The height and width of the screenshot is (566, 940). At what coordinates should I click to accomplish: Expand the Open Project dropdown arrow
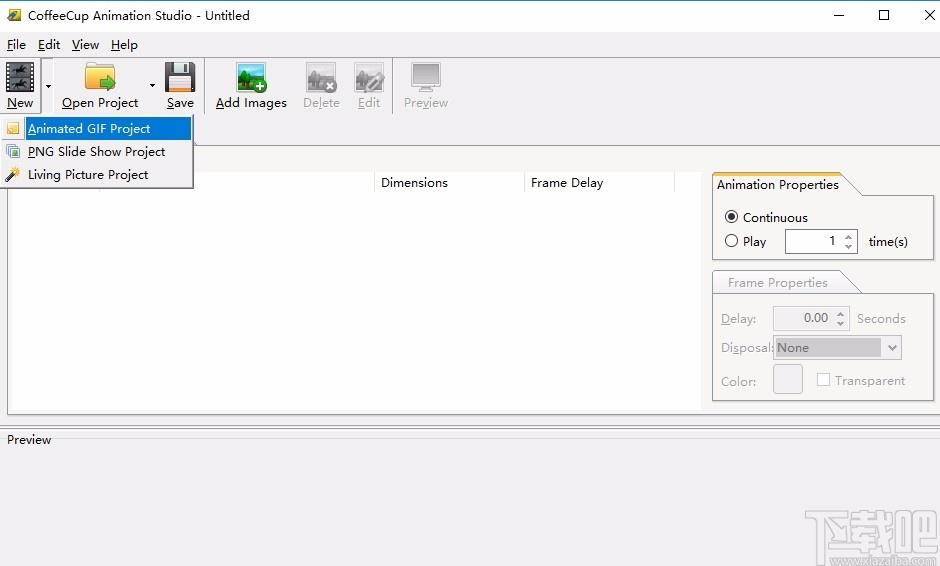coord(152,86)
